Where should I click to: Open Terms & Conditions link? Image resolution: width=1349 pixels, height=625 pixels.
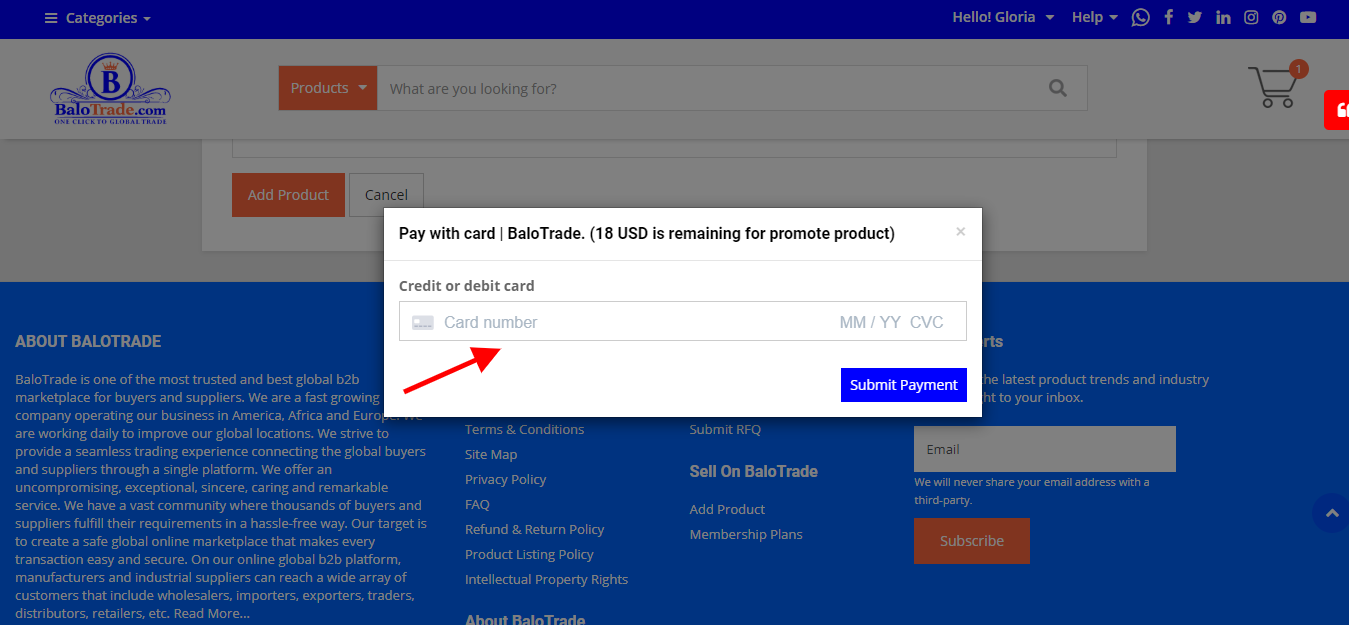[524, 429]
